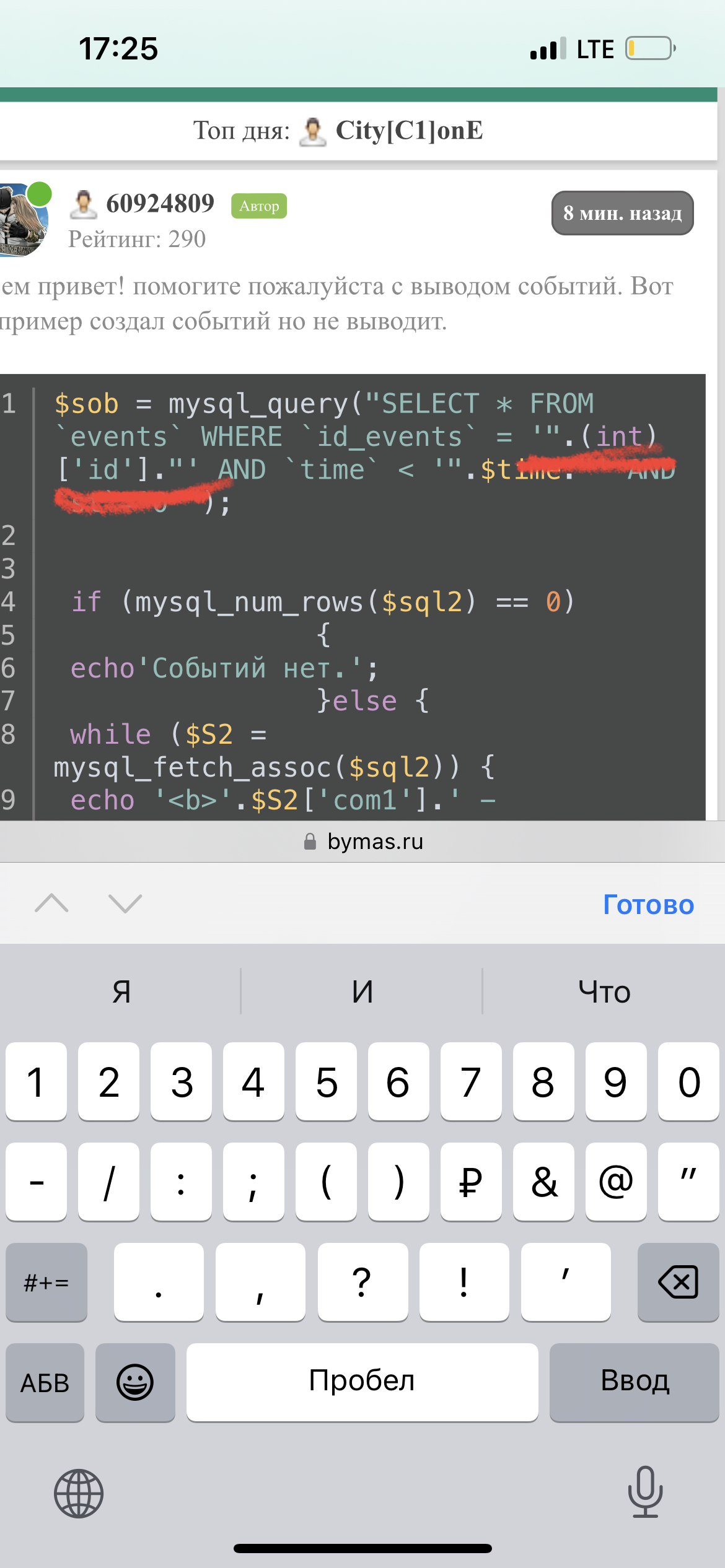Tap user icon next to 60924809
The image size is (725, 1568).
pyautogui.click(x=83, y=204)
